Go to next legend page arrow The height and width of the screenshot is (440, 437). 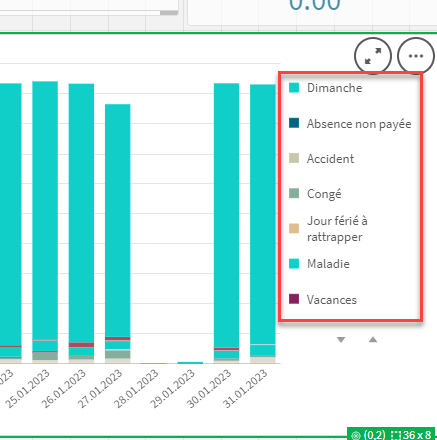click(341, 340)
